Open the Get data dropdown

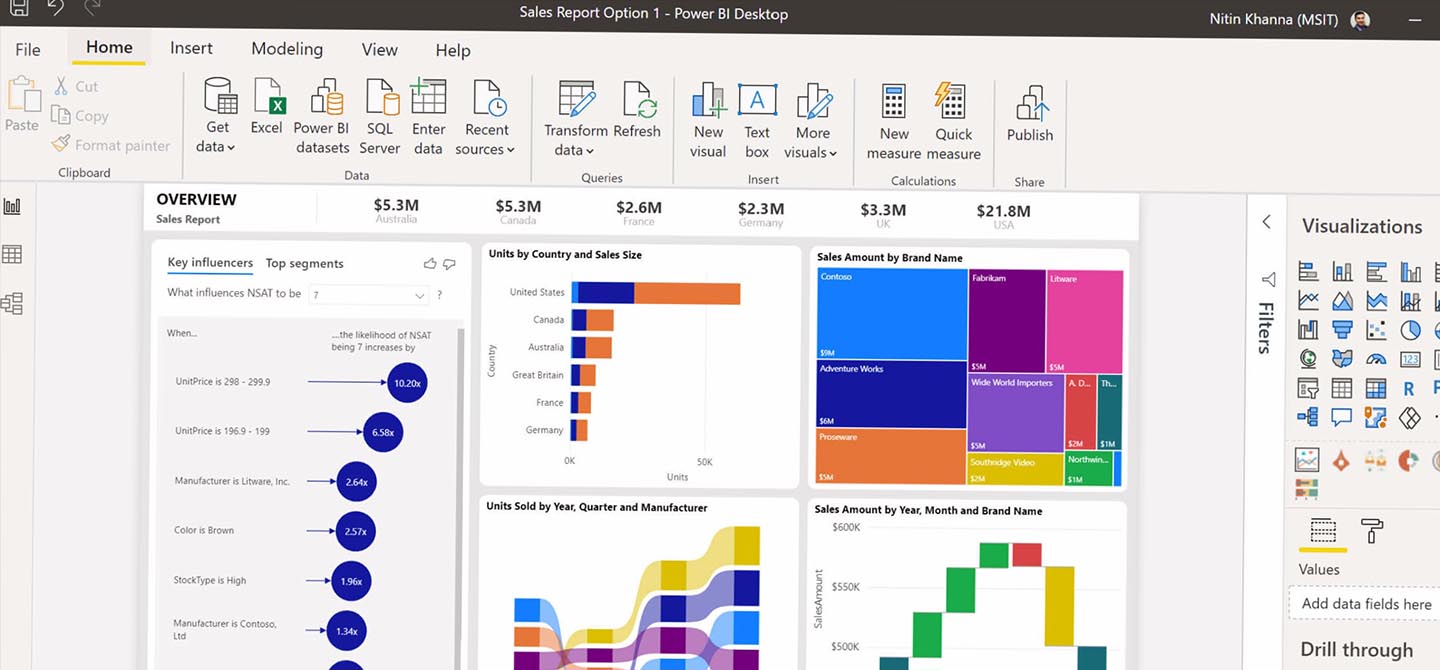(x=217, y=116)
